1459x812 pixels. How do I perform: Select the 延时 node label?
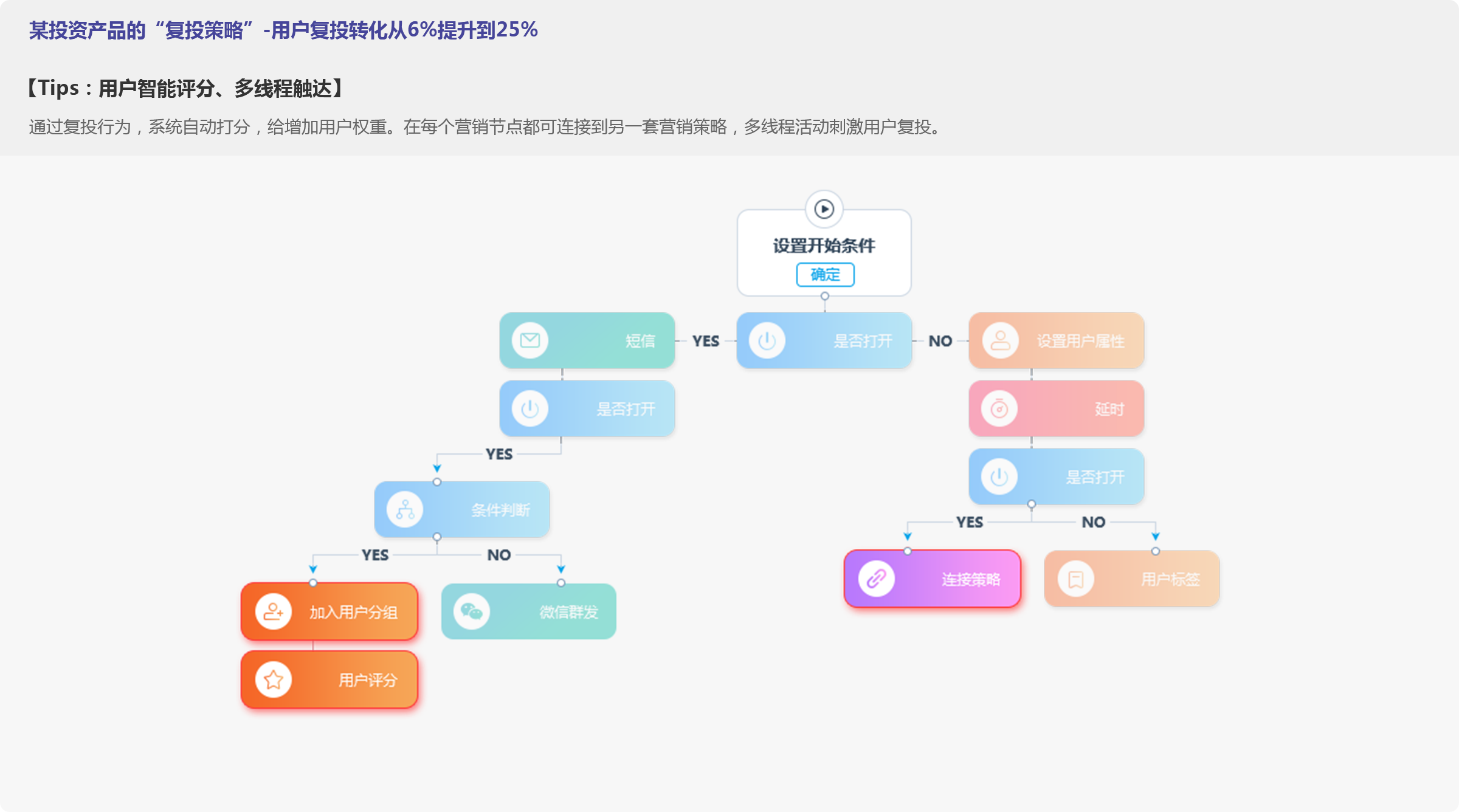click(1109, 409)
